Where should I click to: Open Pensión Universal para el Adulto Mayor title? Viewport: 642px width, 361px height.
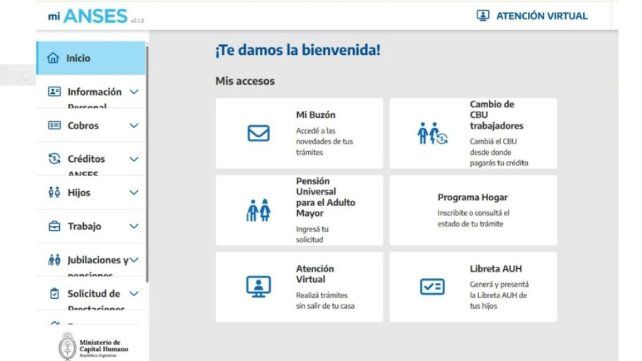click(x=326, y=197)
